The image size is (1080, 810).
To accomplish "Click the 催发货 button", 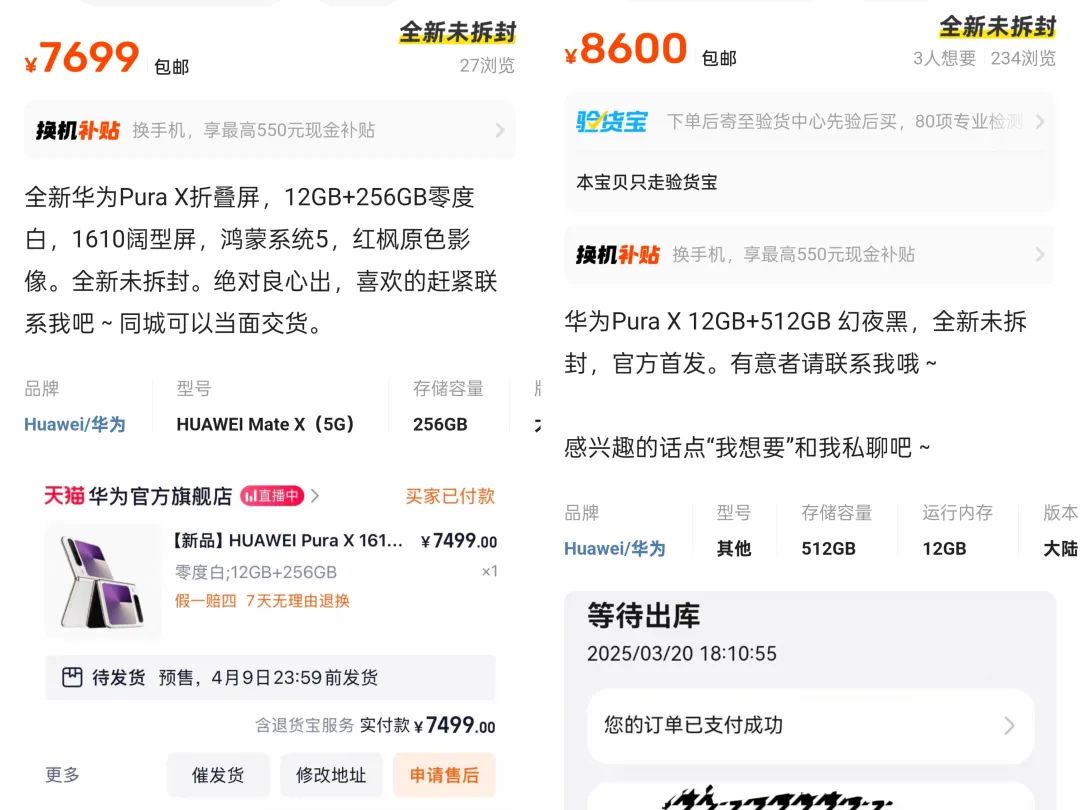I will coord(218,776).
